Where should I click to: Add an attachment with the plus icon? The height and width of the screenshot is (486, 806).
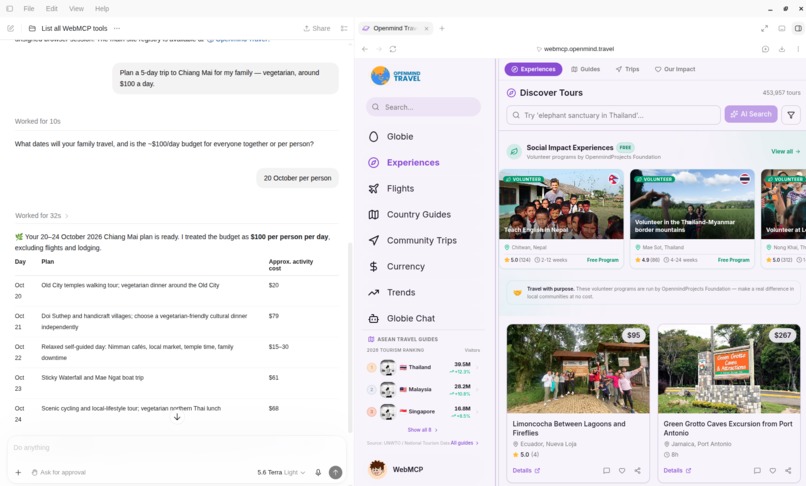(18, 472)
